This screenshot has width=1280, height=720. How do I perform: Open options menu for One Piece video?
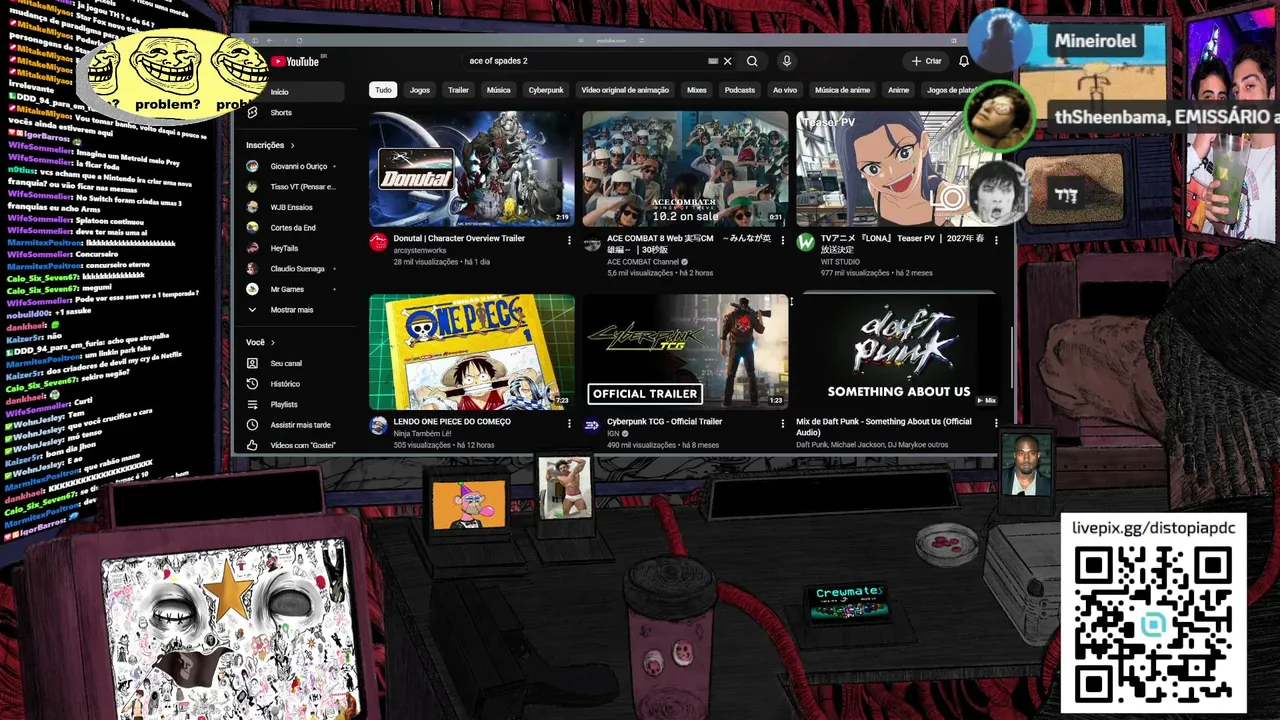(569, 423)
